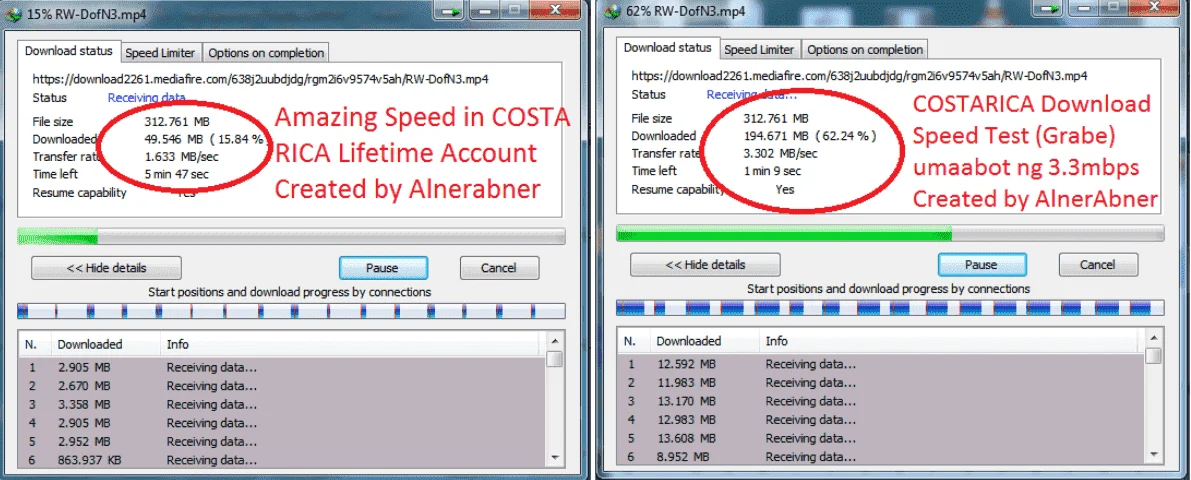The width and height of the screenshot is (1191, 480).
Task: Click Hide details button in the 62% window
Action: click(x=705, y=265)
